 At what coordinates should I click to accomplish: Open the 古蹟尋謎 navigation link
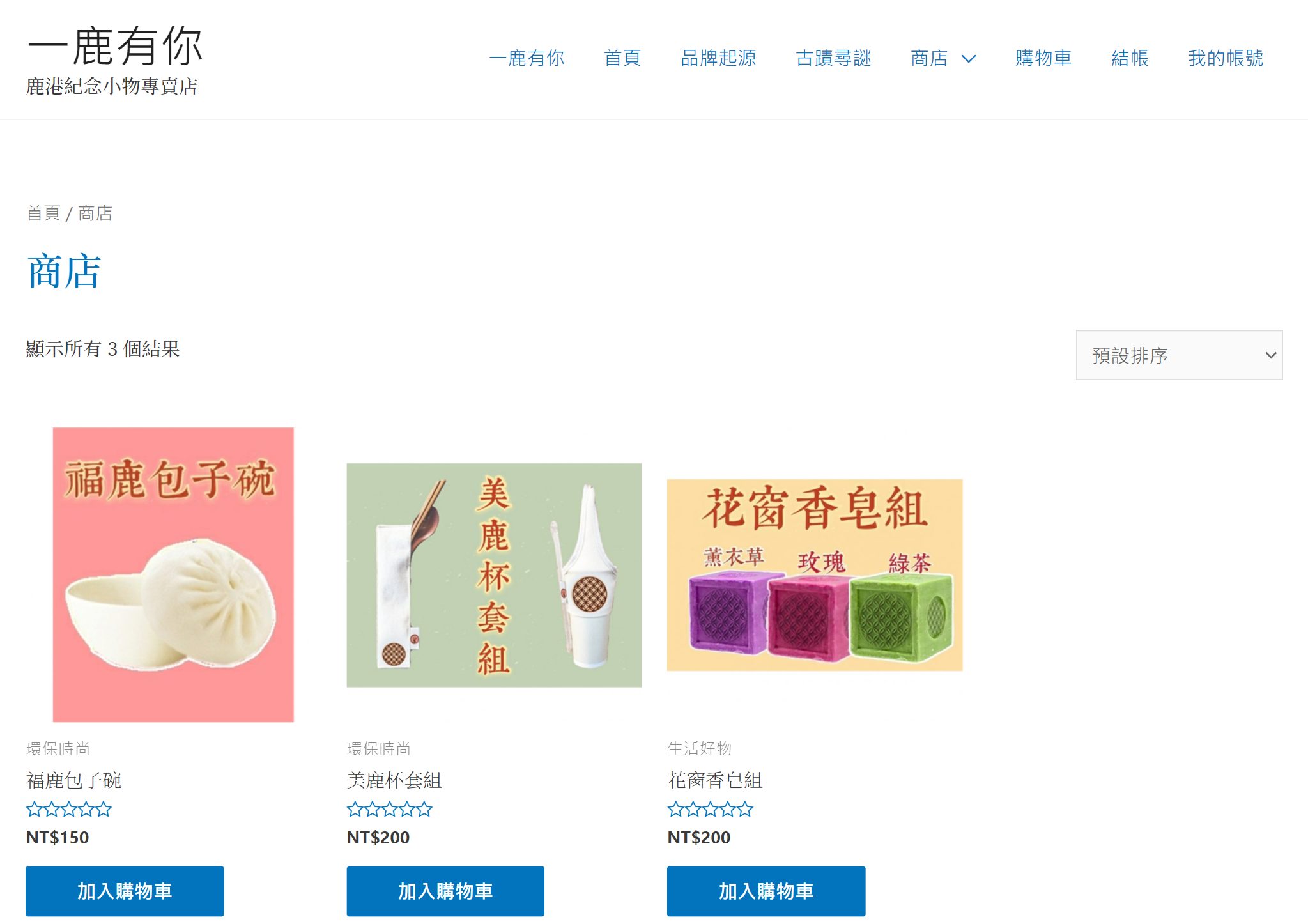(x=833, y=58)
